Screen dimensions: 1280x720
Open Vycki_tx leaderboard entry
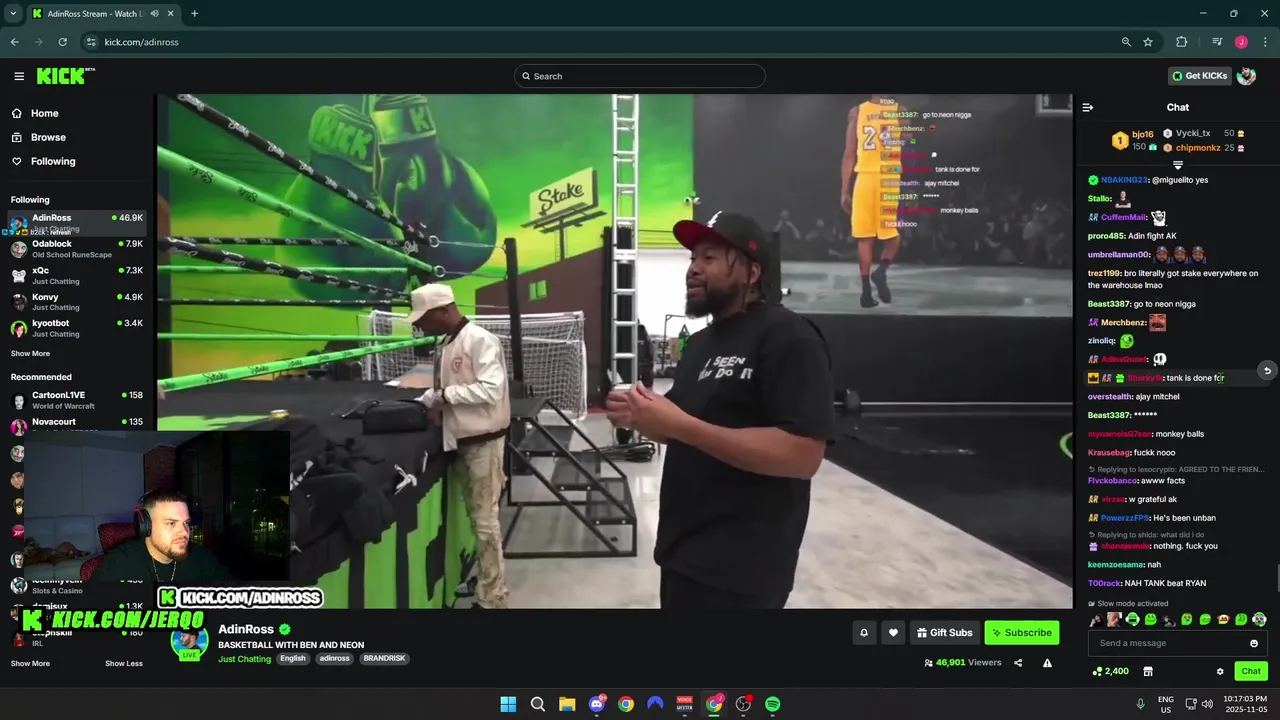[1203, 133]
